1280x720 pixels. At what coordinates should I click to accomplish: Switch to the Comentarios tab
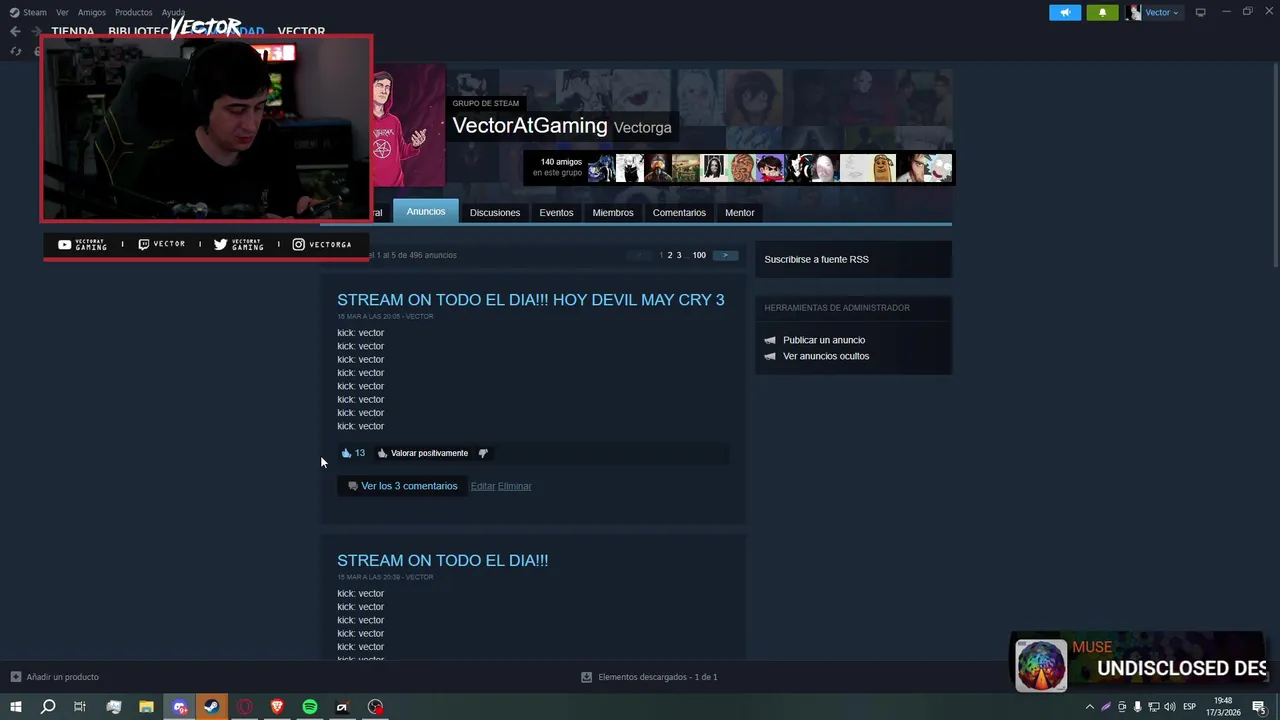tap(679, 212)
